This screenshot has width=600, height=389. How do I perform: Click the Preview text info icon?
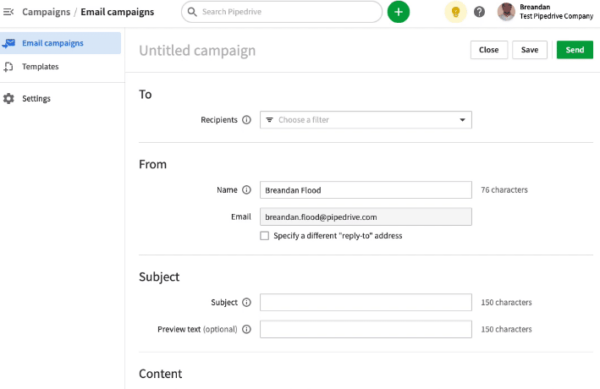tap(247, 329)
